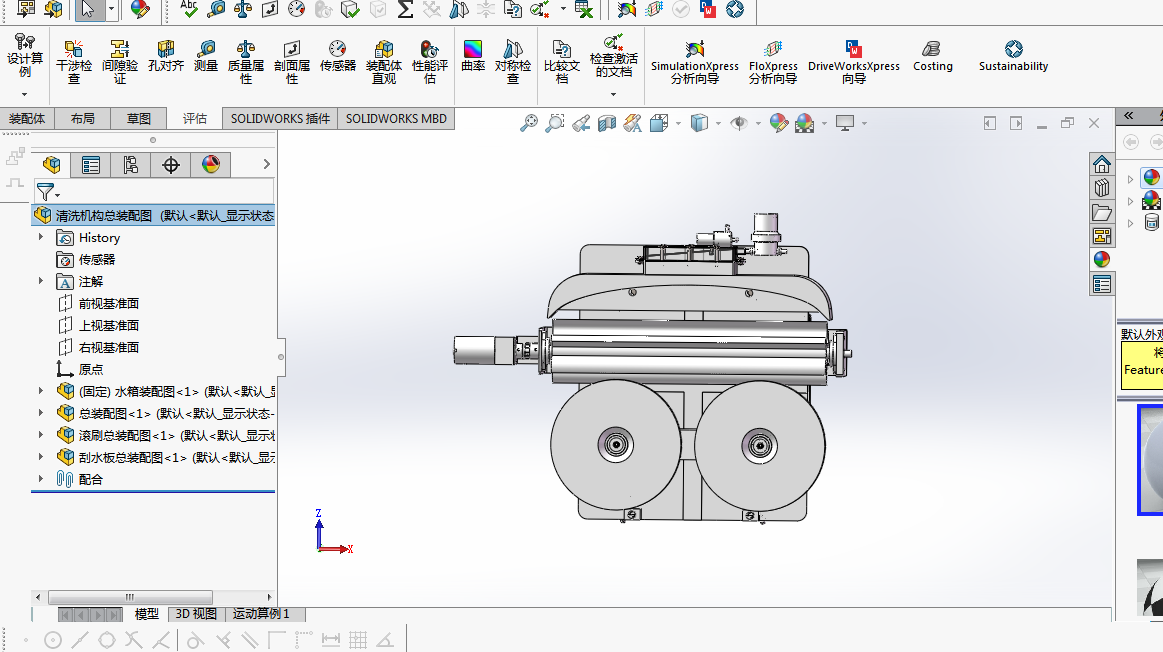Image resolution: width=1163 pixels, height=652 pixels.
Task: Switch to the 评估 ribbon tab
Action: point(194,119)
